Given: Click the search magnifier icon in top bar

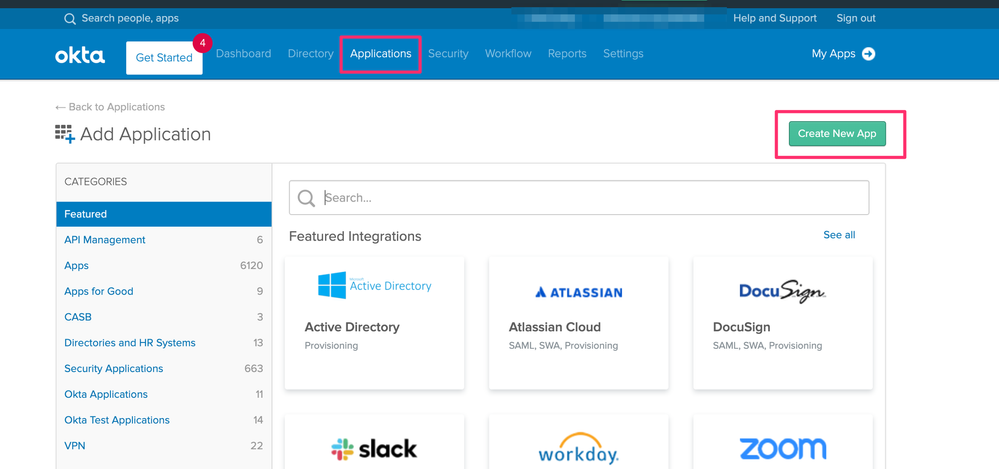Looking at the screenshot, I should pos(70,18).
